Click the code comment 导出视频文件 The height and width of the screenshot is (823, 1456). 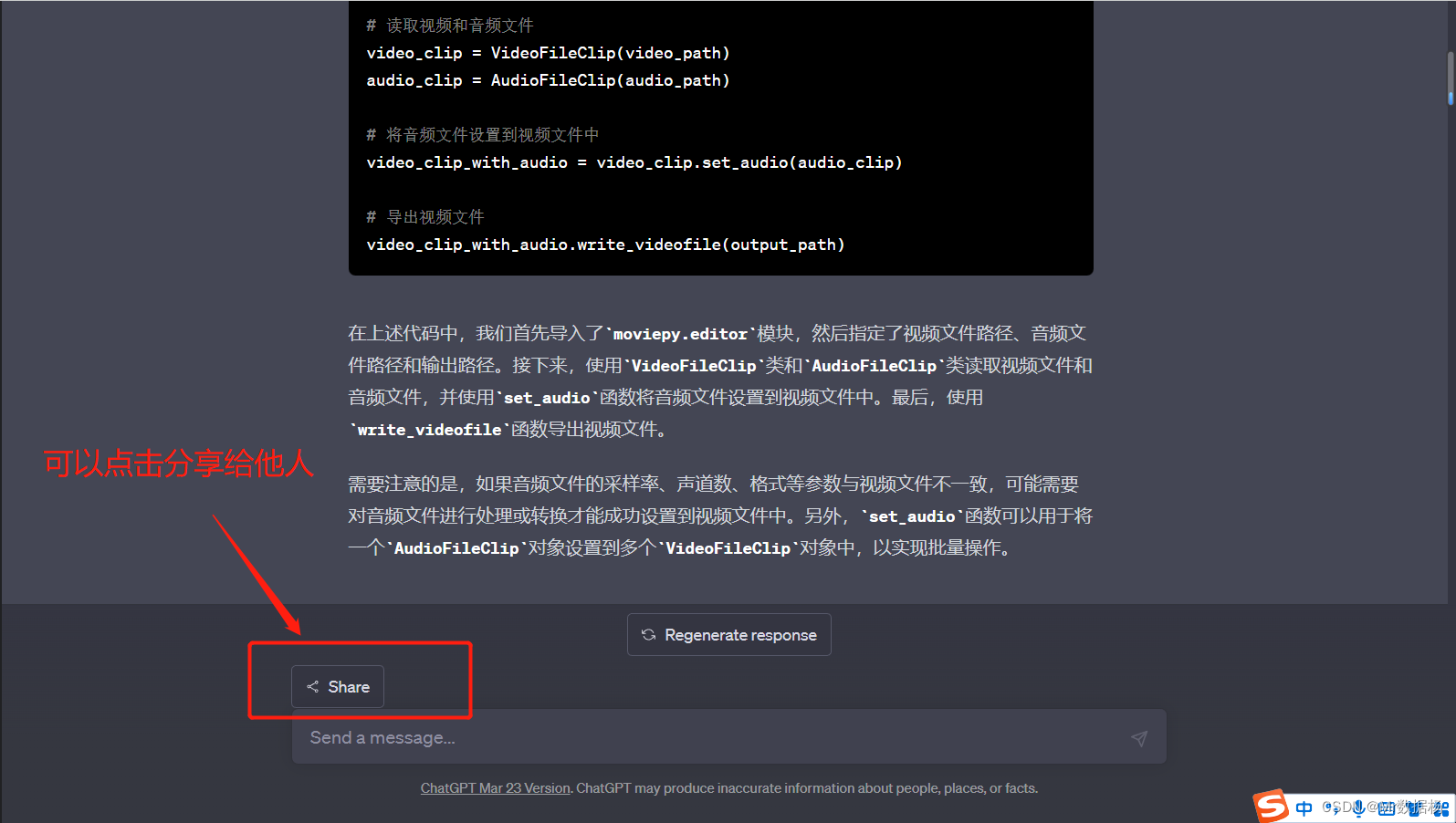[x=425, y=217]
